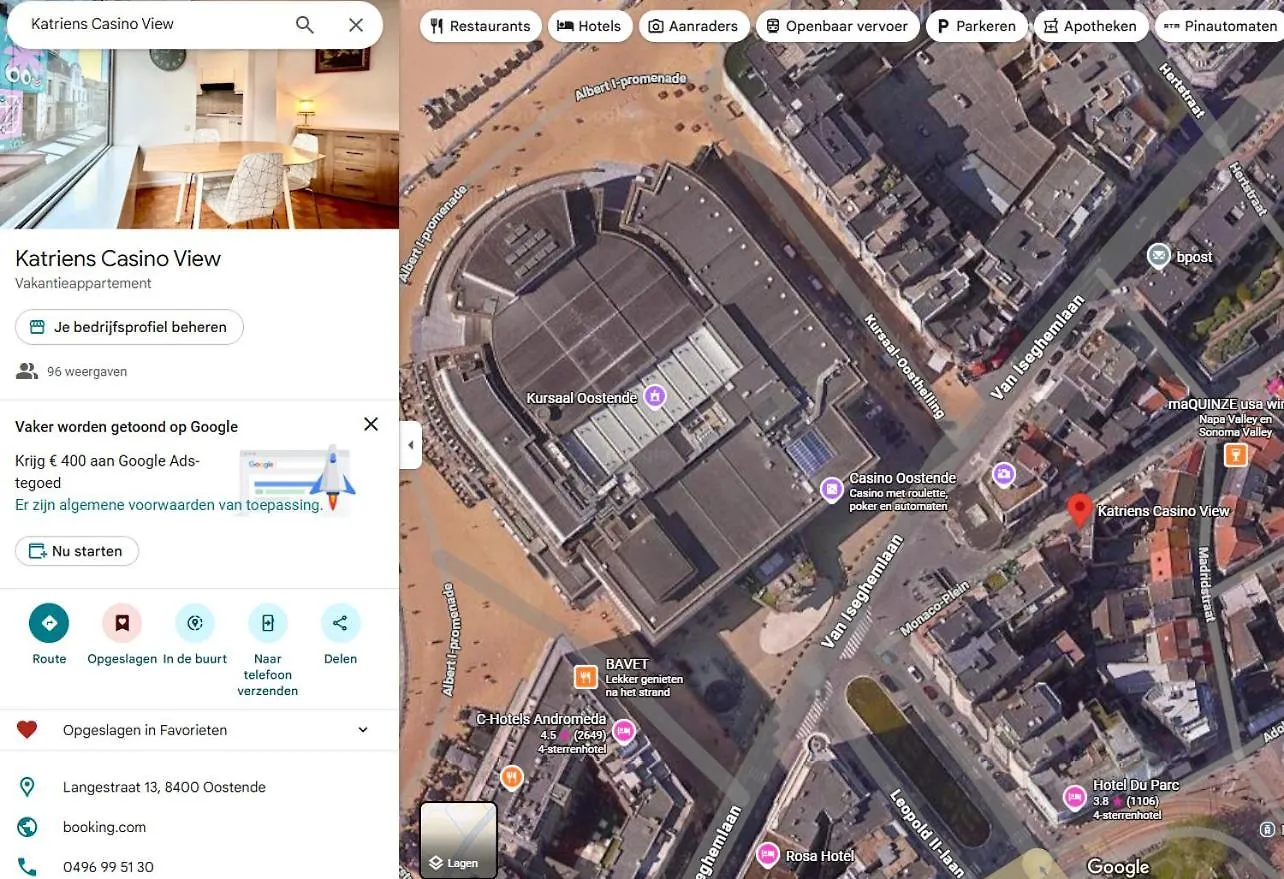Viewport: 1284px width, 879px height.
Task: Click the Casino Oostende map marker
Action: (x=832, y=490)
